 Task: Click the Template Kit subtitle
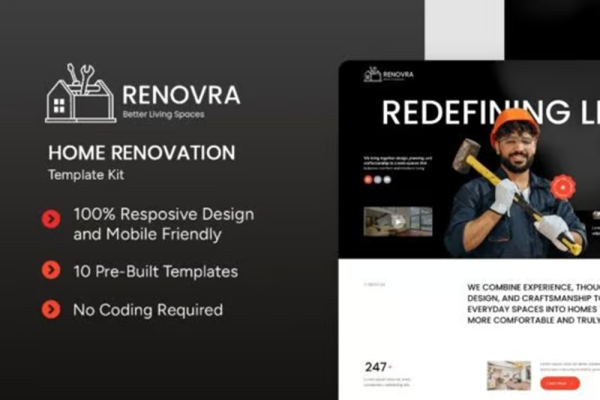click(86, 175)
